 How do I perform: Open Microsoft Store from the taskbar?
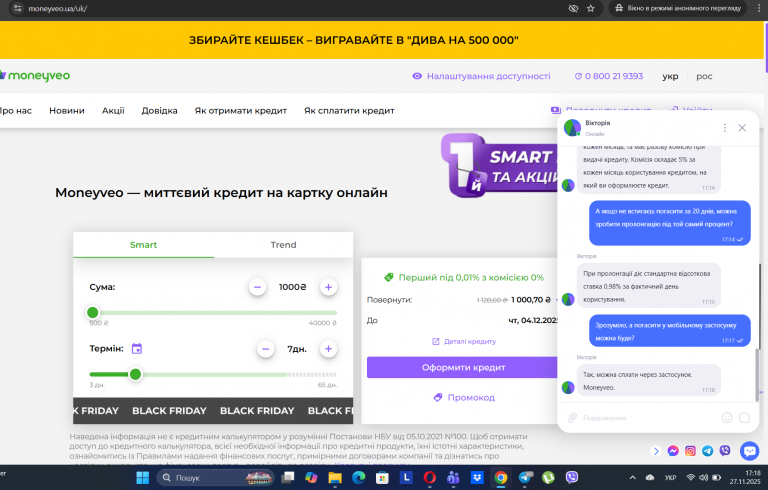382,477
